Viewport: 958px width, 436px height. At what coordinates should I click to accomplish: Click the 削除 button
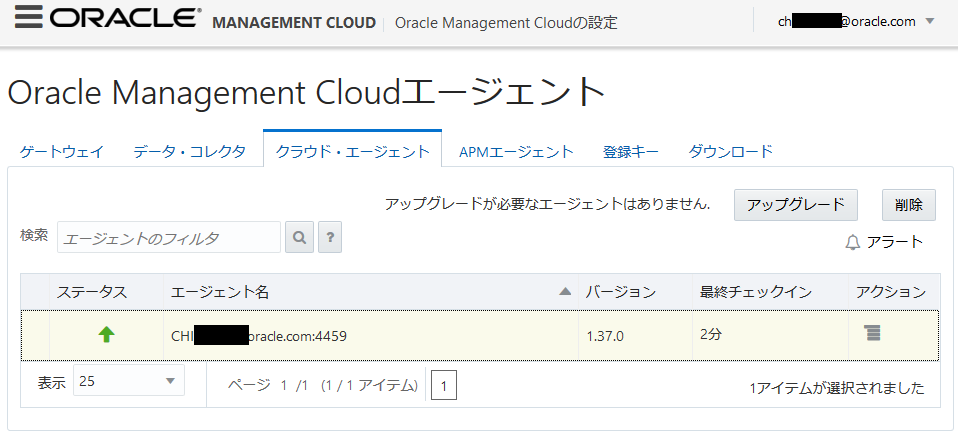[909, 205]
